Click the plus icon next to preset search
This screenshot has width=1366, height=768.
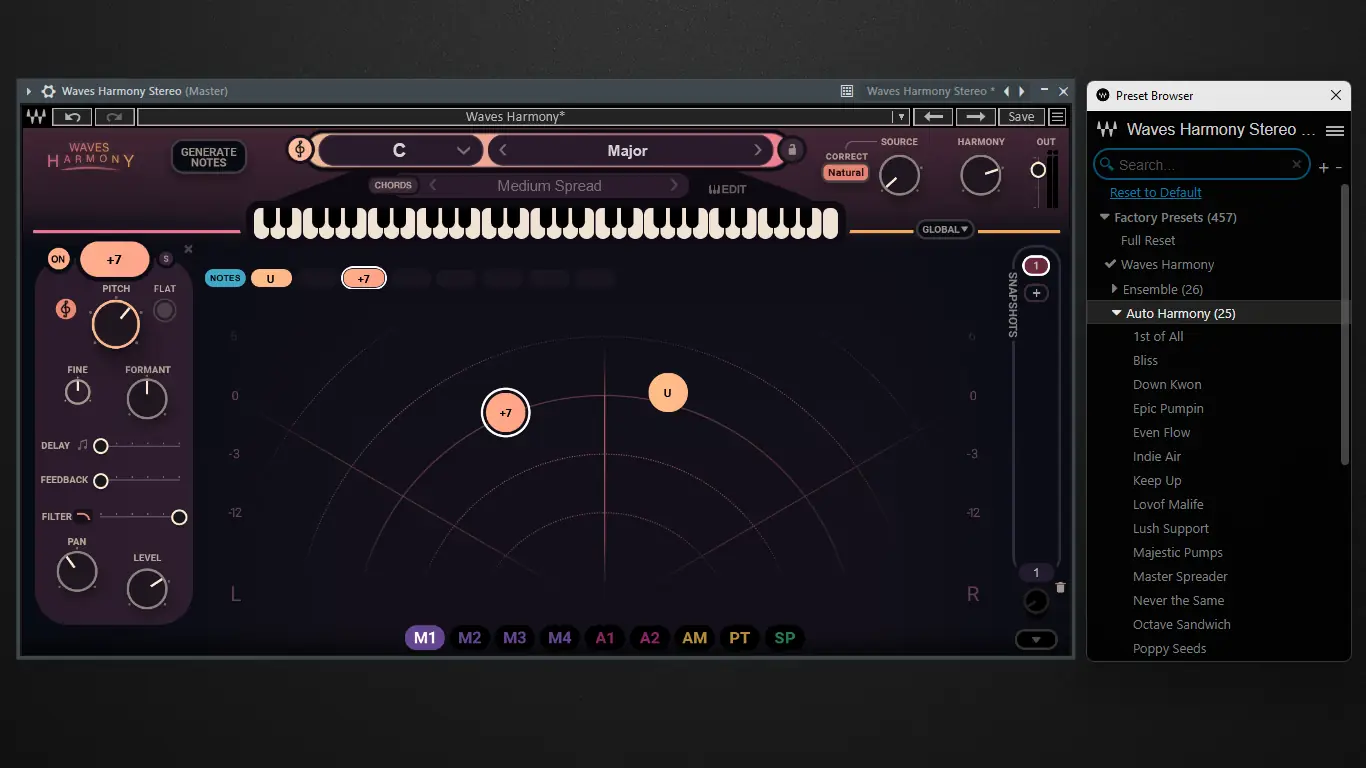(x=1323, y=167)
